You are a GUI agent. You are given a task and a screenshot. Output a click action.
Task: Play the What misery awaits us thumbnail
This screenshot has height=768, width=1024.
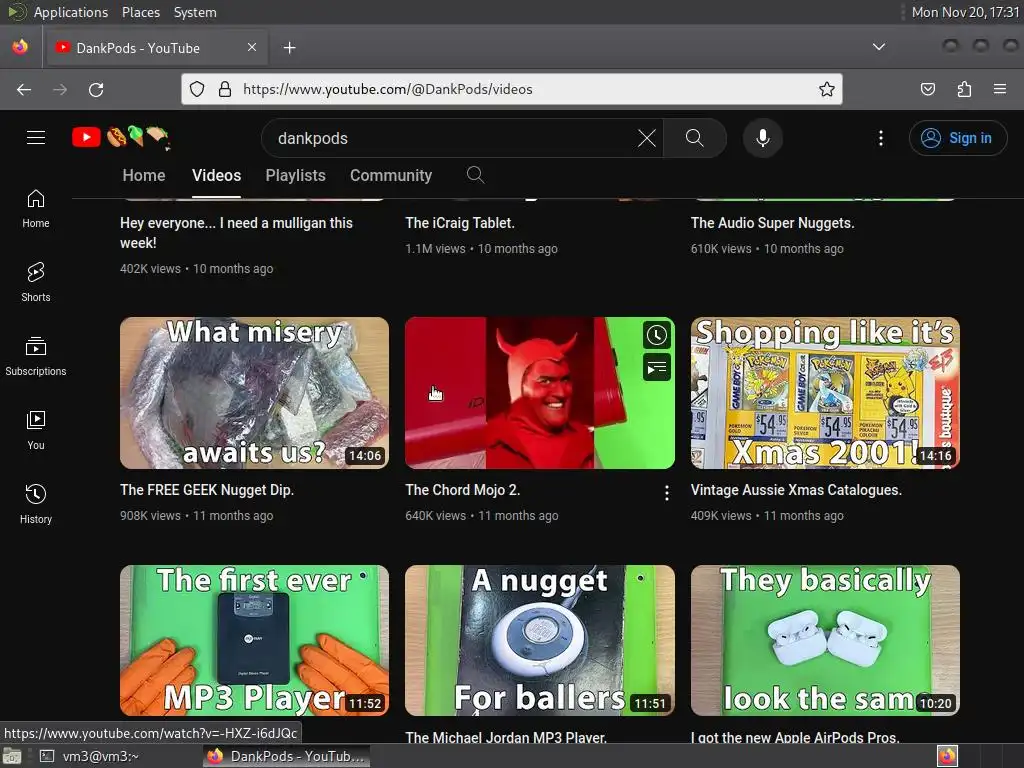(x=255, y=393)
